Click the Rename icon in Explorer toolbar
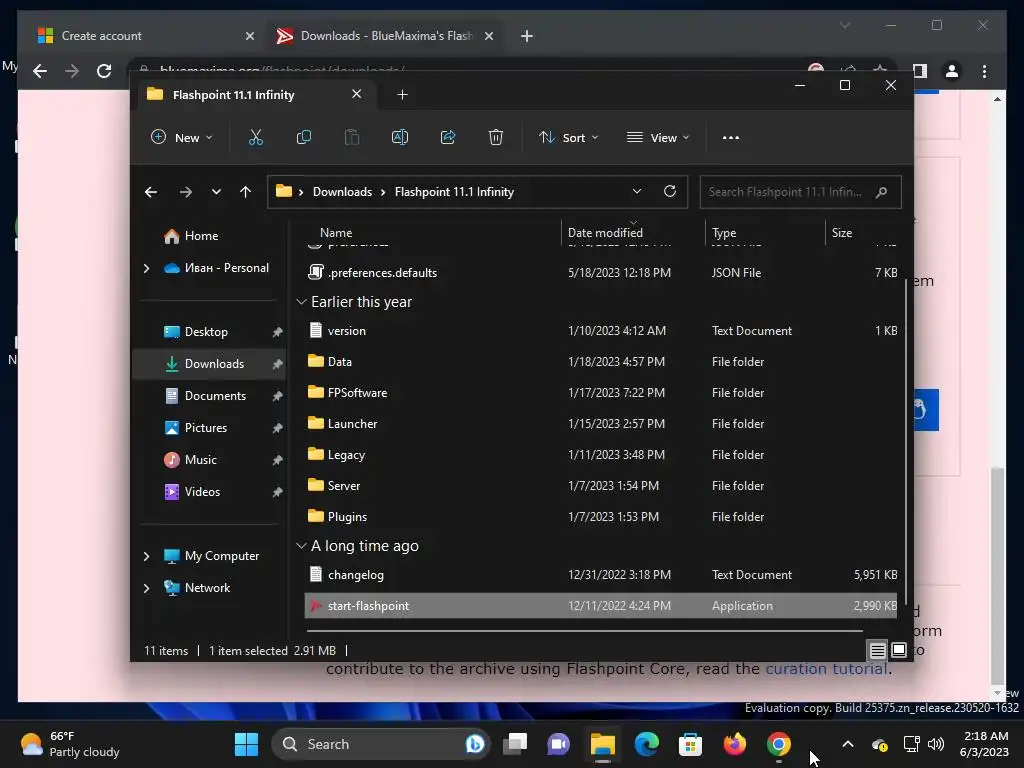Image resolution: width=1024 pixels, height=768 pixels. pyautogui.click(x=400, y=138)
